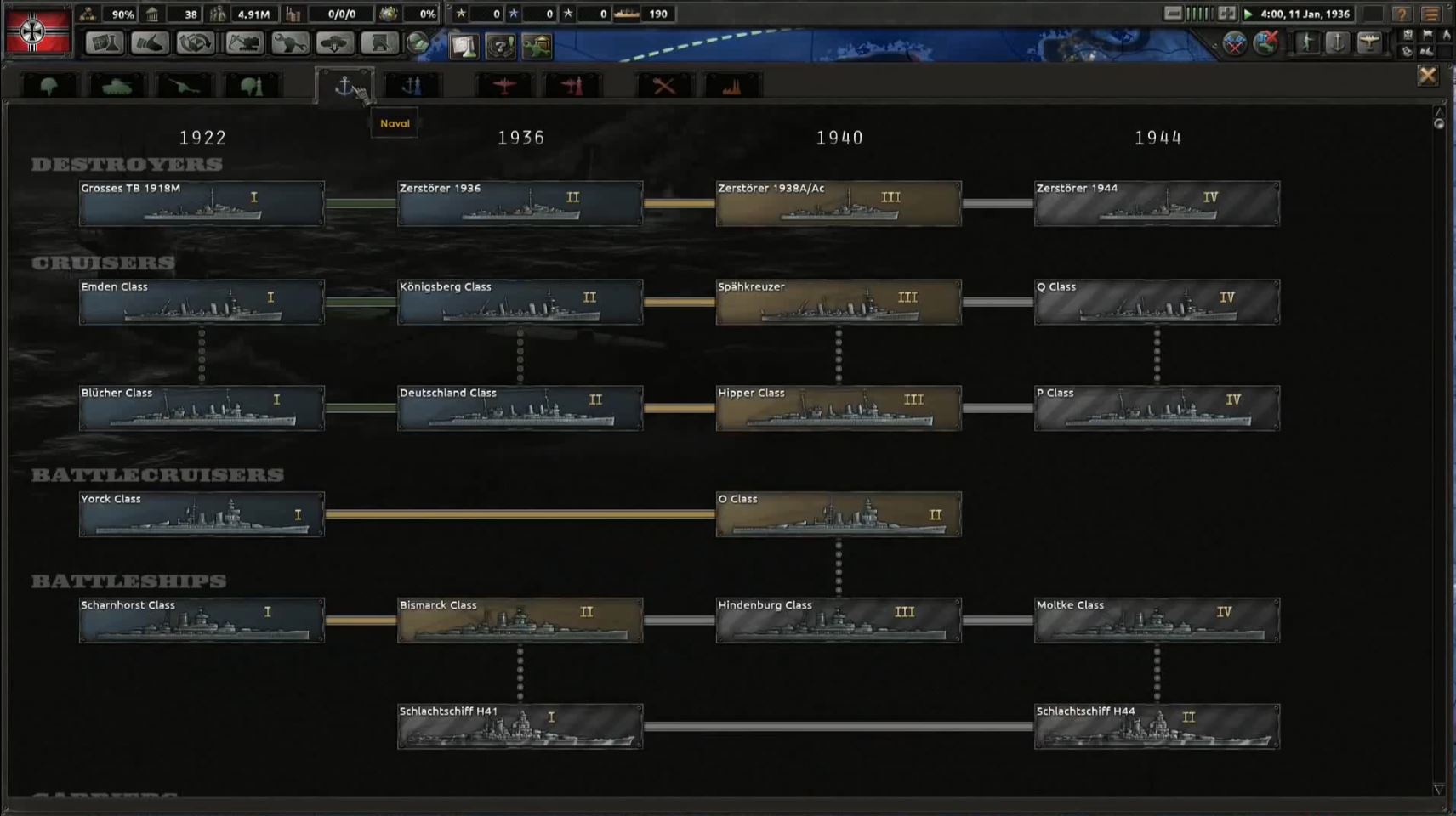Close the research panel with the X

(1427, 76)
